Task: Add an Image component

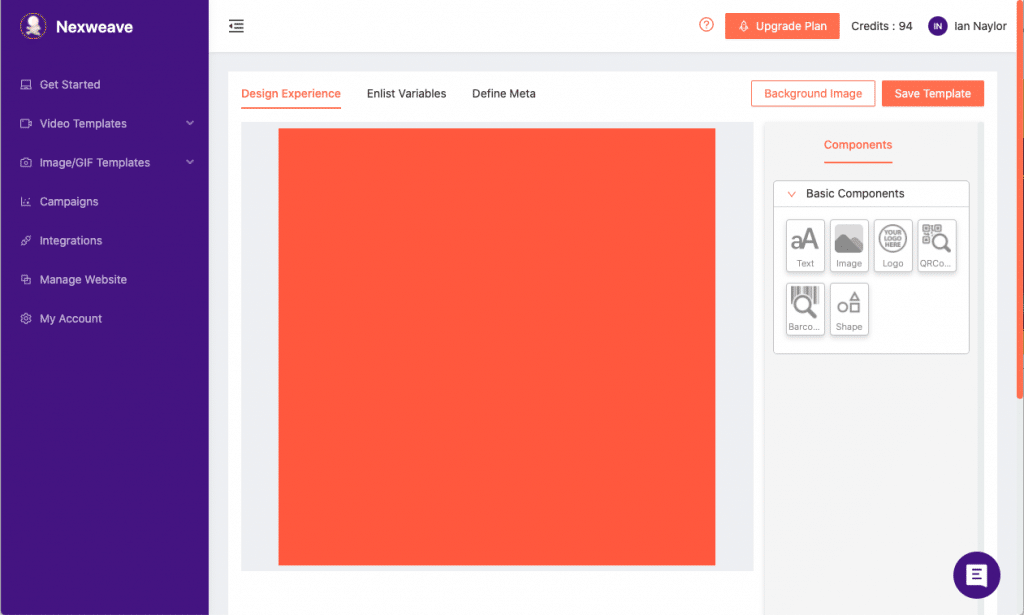Action: 849,245
